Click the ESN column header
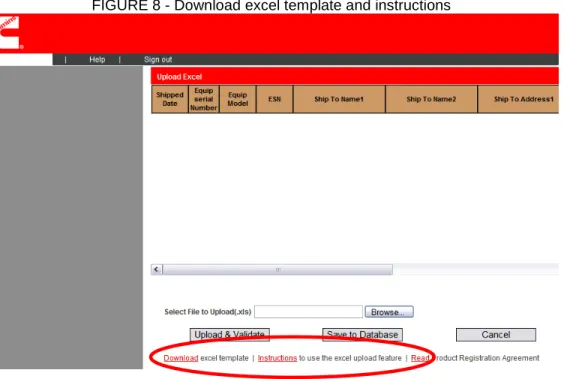Screen dimensions: 567x379 (x=274, y=99)
